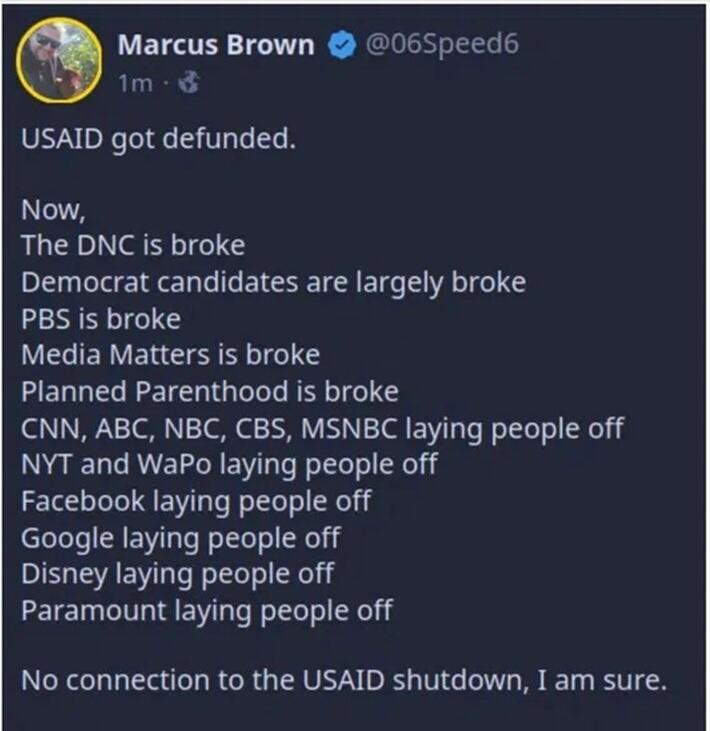Click the line listing CNN, ABC, NBC, CBS, MSNBC
Viewport: 710px width, 731px height.
point(322,428)
